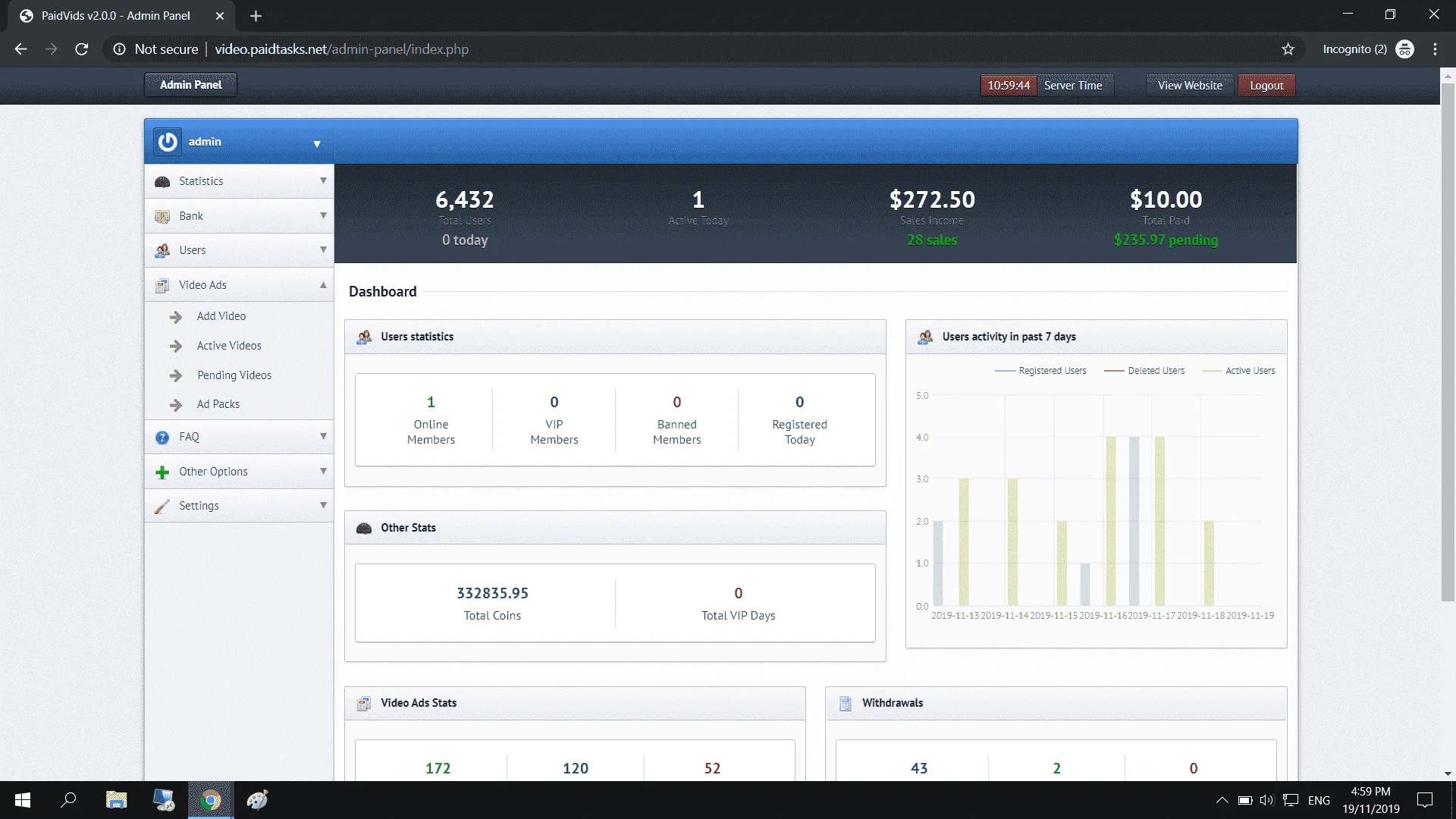Viewport: 1456px width, 819px height.
Task: Open the admin account dropdown arrow
Action: tap(317, 144)
